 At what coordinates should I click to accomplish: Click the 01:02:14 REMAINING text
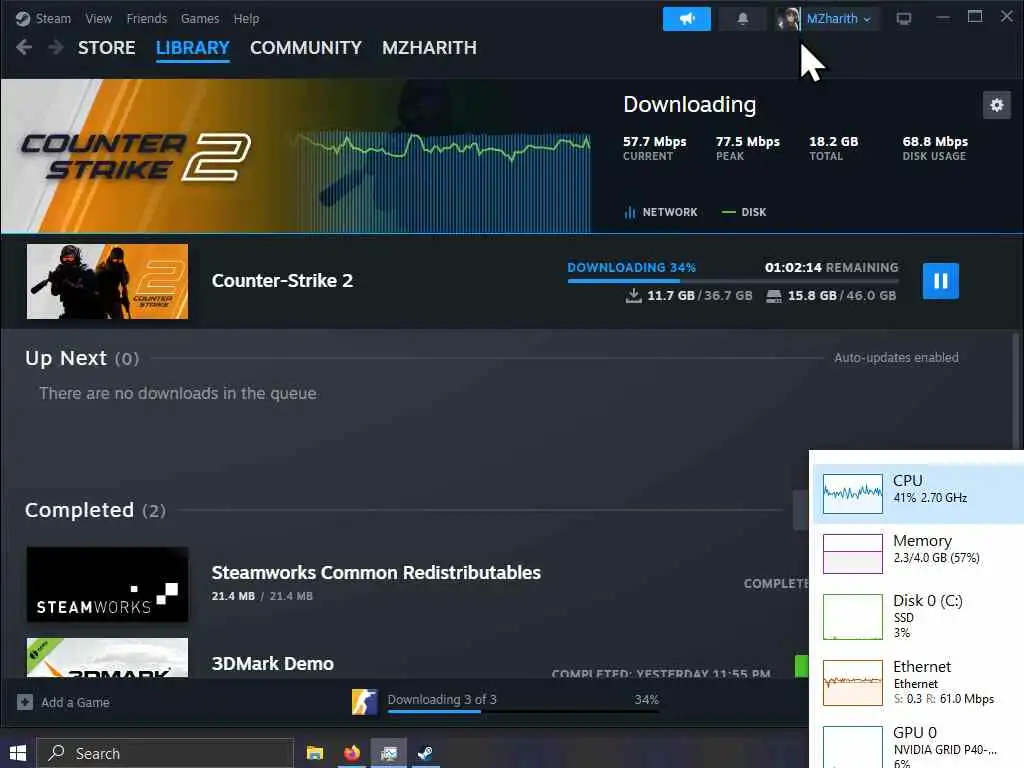(831, 267)
